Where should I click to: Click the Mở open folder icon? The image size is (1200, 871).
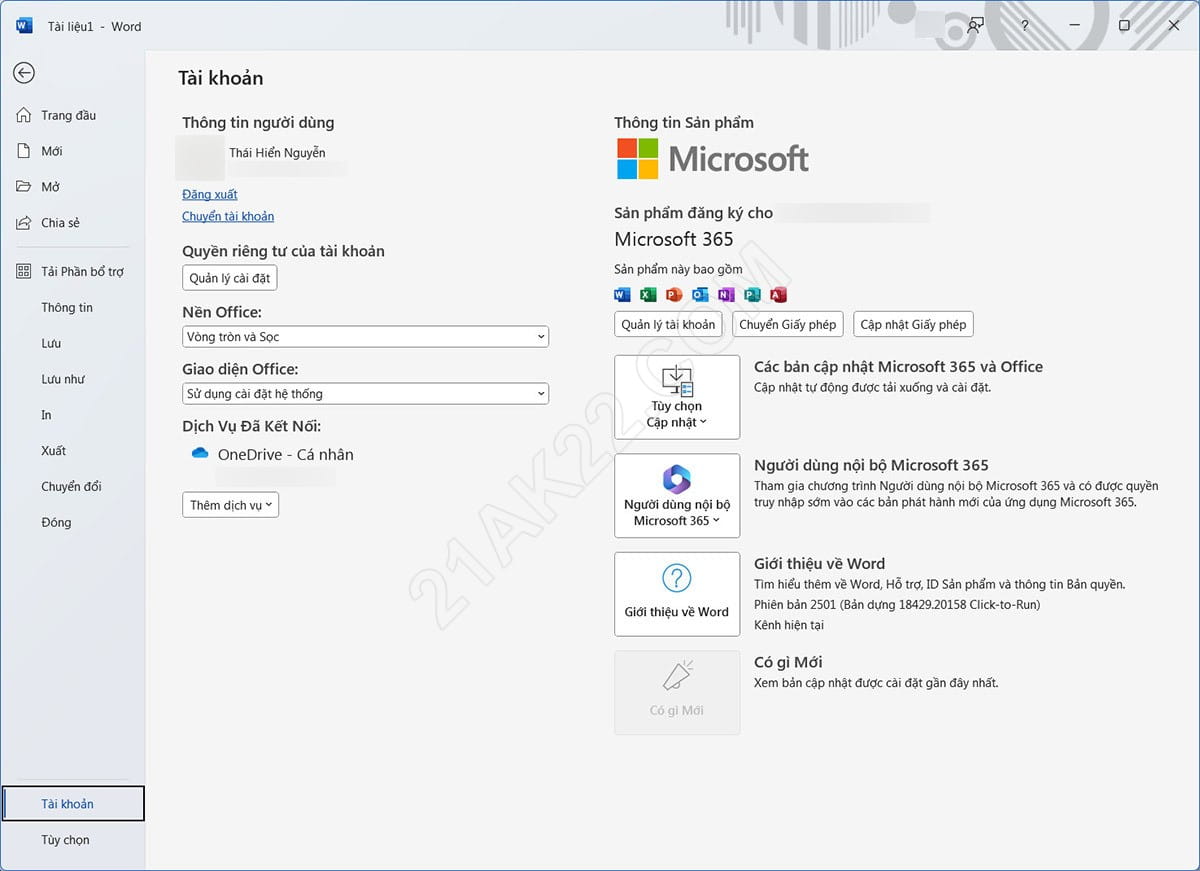pyautogui.click(x=24, y=187)
